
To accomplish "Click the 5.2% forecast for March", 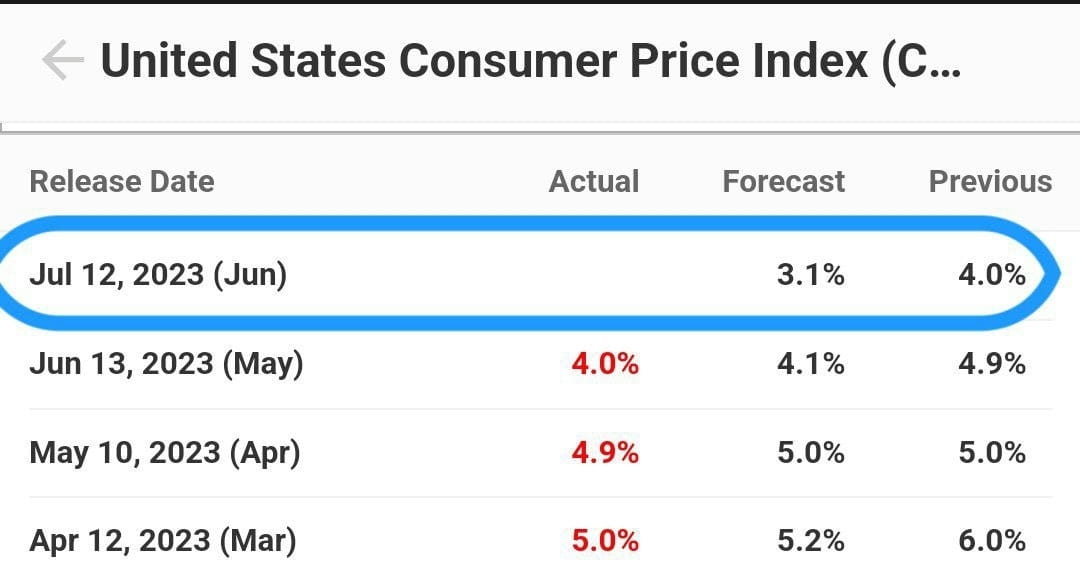I will pyautogui.click(x=809, y=540).
